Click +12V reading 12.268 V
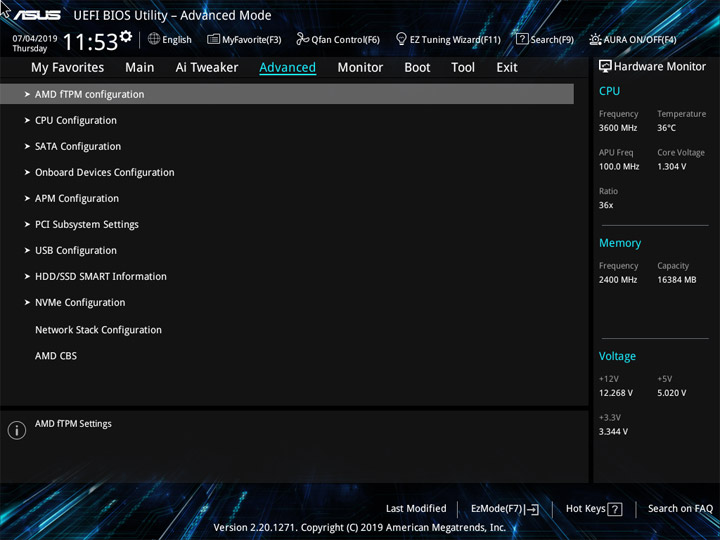 (x=616, y=393)
